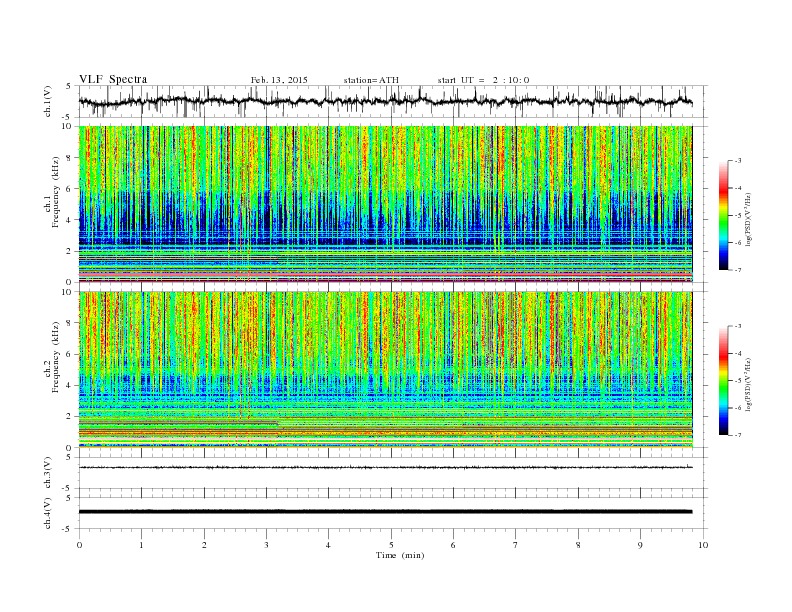Click the 'ch.1(V)' waveform axis label
Screen dimensions: 792x612
(48, 103)
